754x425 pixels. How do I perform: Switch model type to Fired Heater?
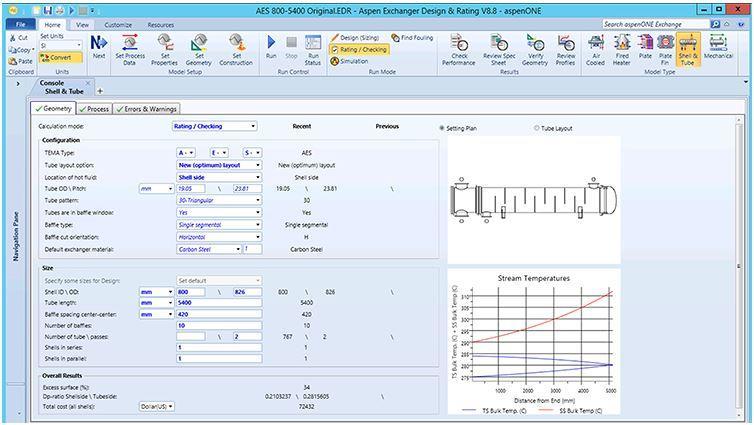coord(621,50)
